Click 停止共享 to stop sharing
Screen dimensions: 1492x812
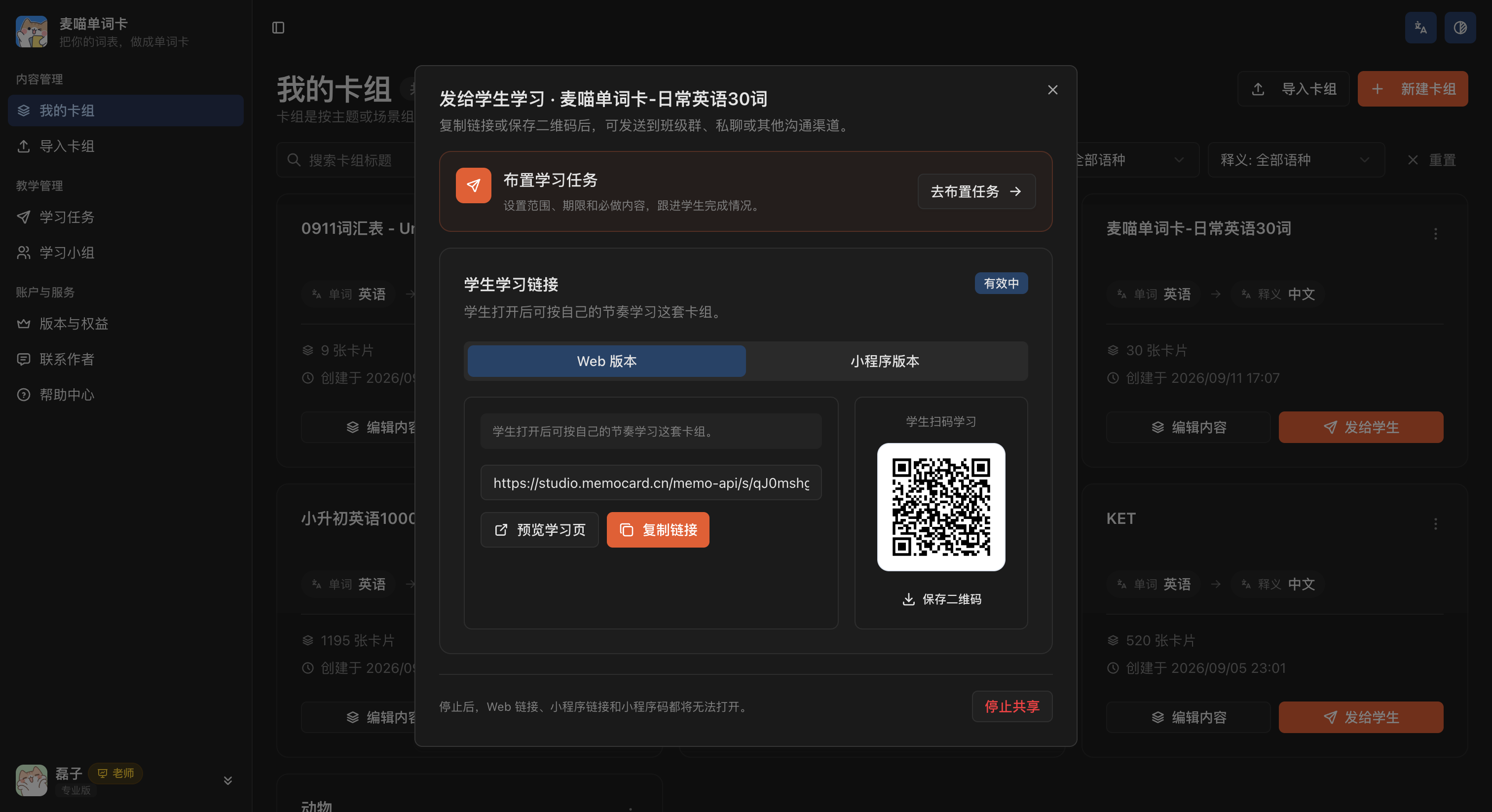pos(1012,706)
